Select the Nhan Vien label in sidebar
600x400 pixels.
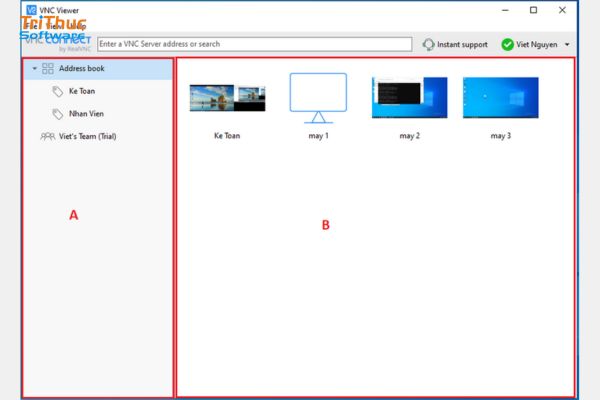(86, 114)
